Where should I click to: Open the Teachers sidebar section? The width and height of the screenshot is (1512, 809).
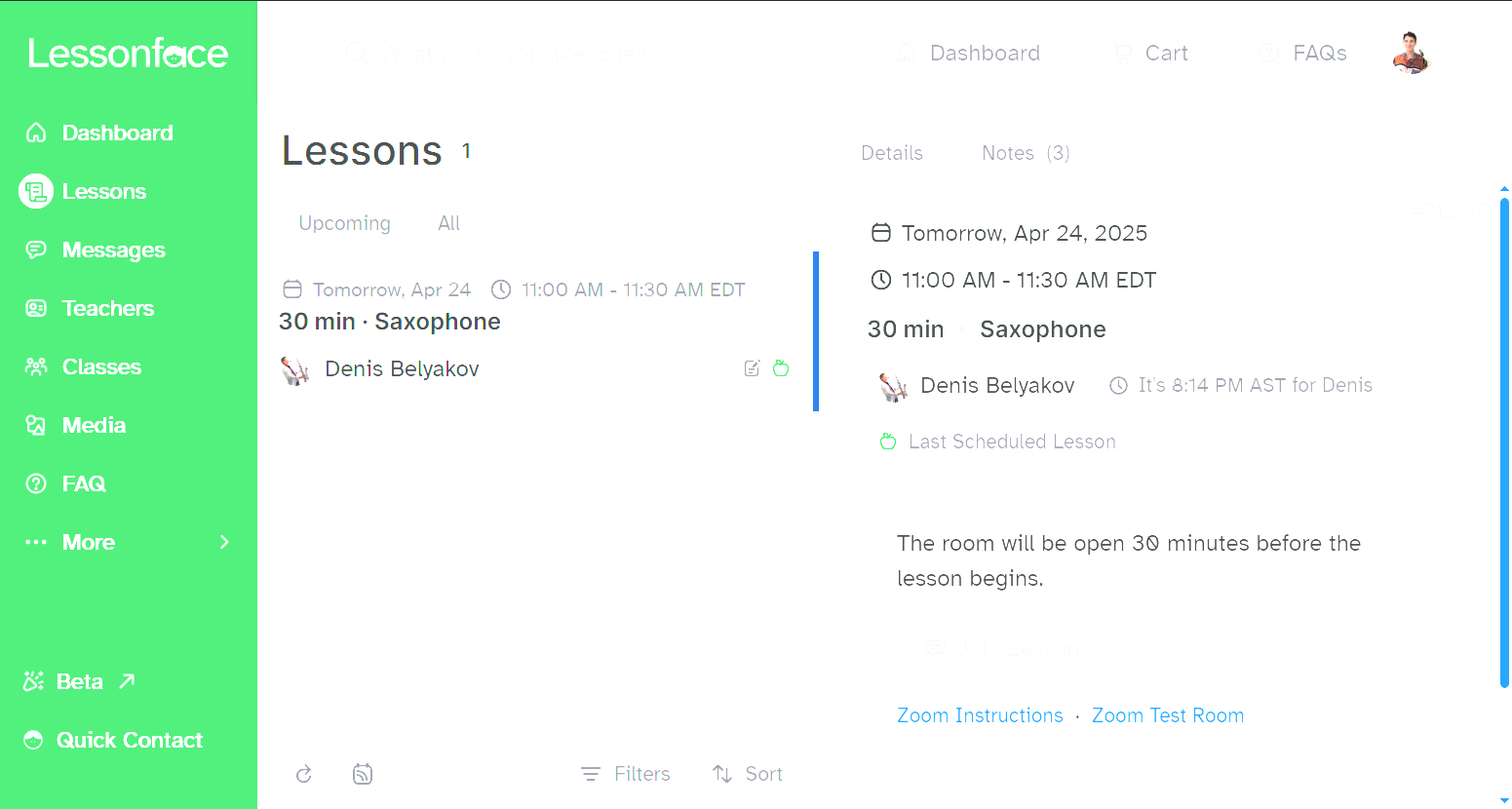pyautogui.click(x=107, y=309)
